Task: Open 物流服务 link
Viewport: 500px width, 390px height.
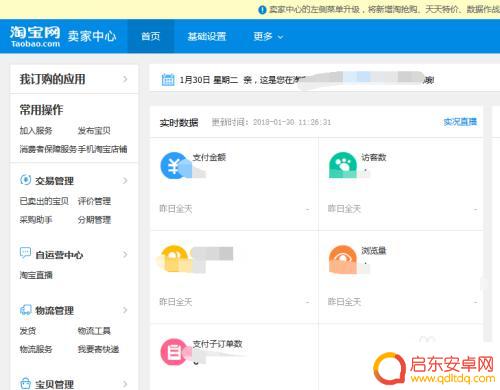Action: click(x=36, y=349)
